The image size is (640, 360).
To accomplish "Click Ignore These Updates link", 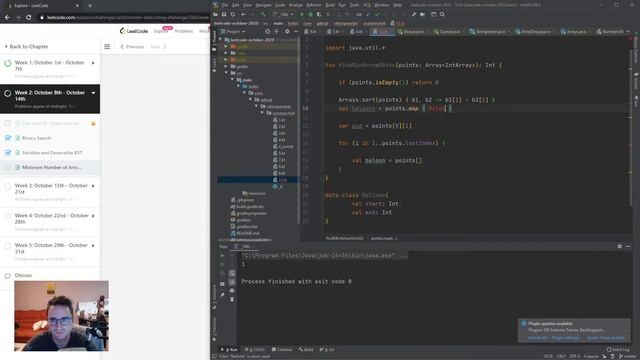I will (606, 338).
